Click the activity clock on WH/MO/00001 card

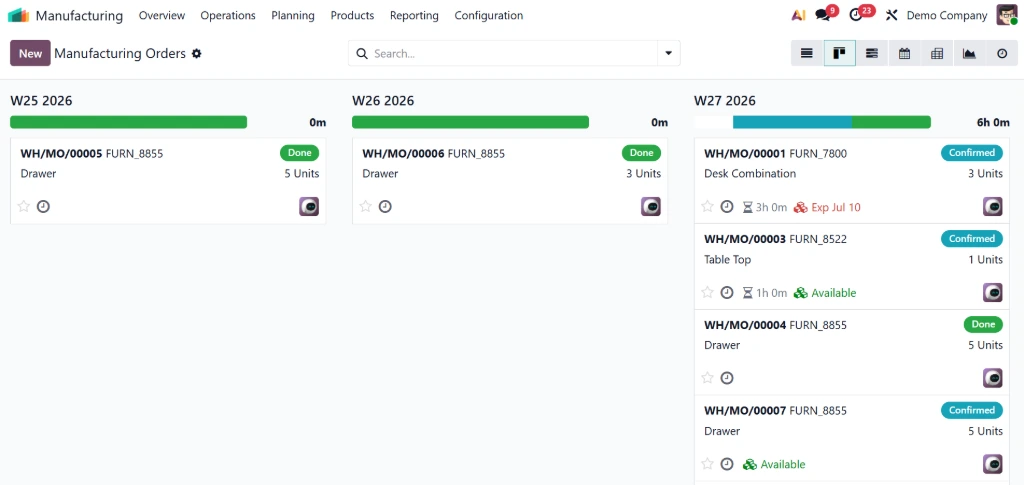pos(727,207)
